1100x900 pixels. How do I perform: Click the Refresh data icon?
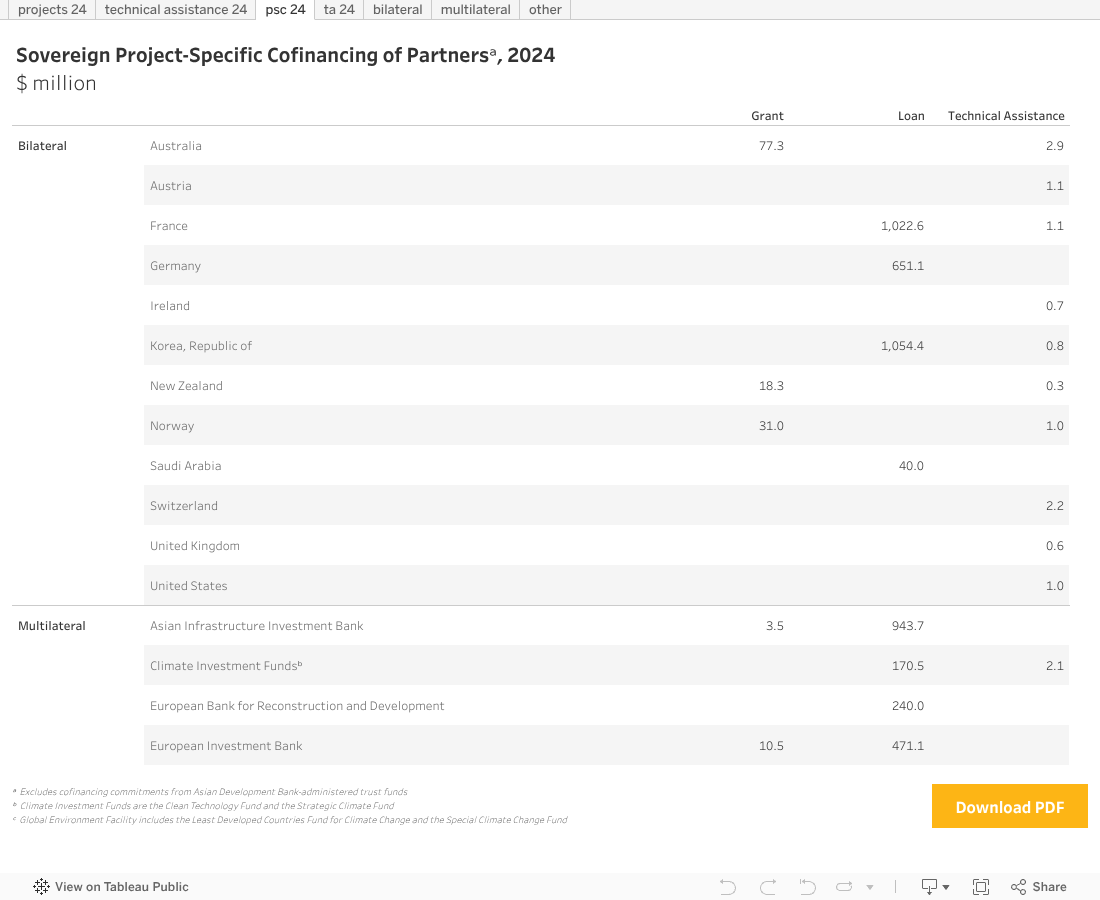click(x=844, y=887)
